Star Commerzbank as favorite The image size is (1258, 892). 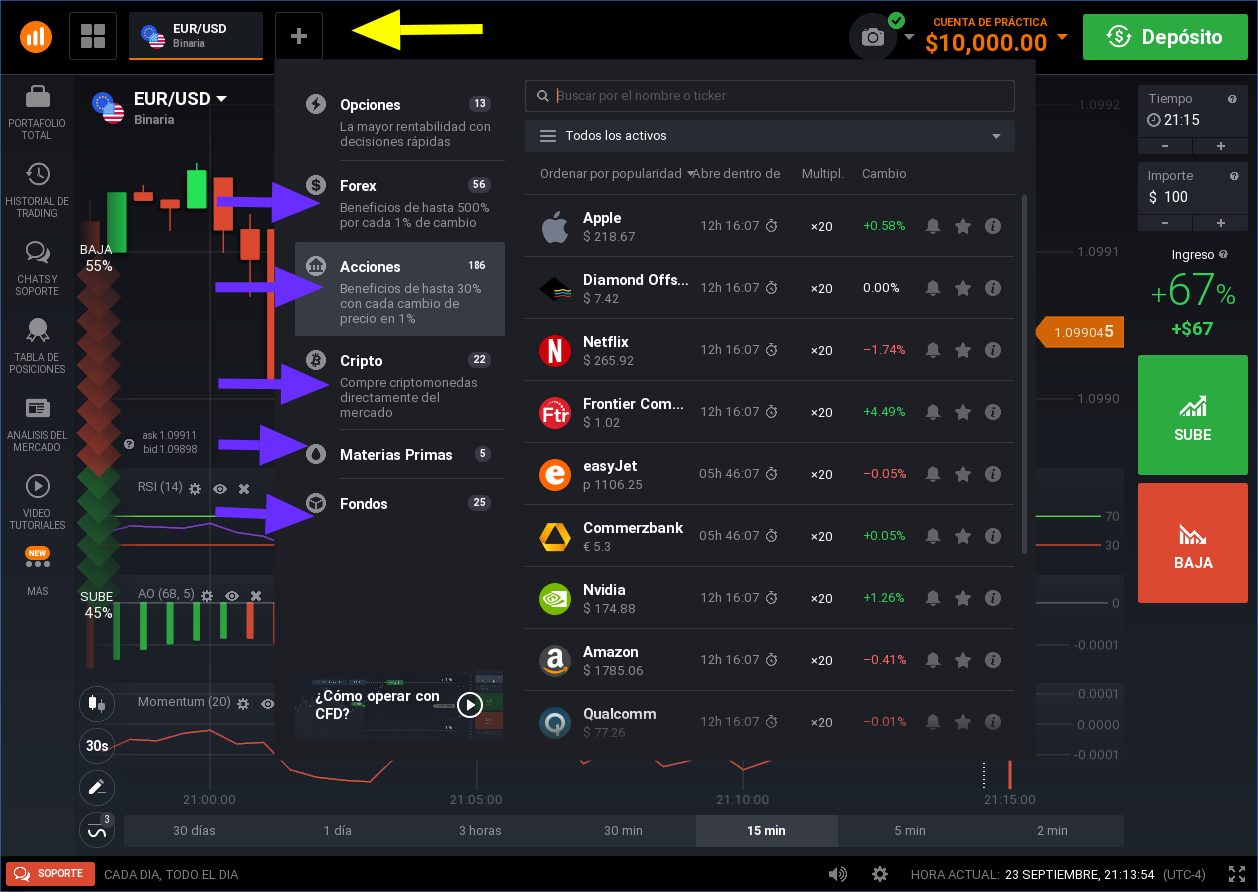(x=963, y=536)
